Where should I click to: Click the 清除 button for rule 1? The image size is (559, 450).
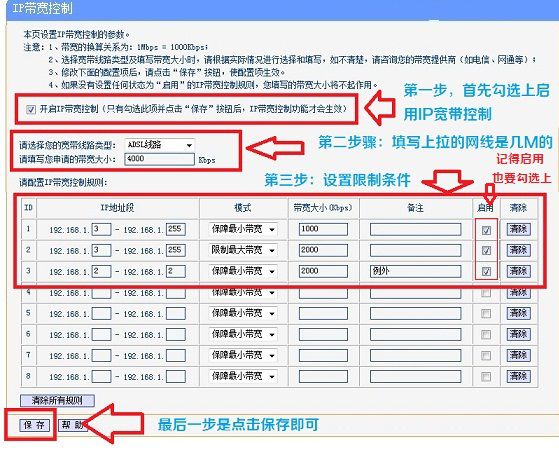click(x=519, y=229)
